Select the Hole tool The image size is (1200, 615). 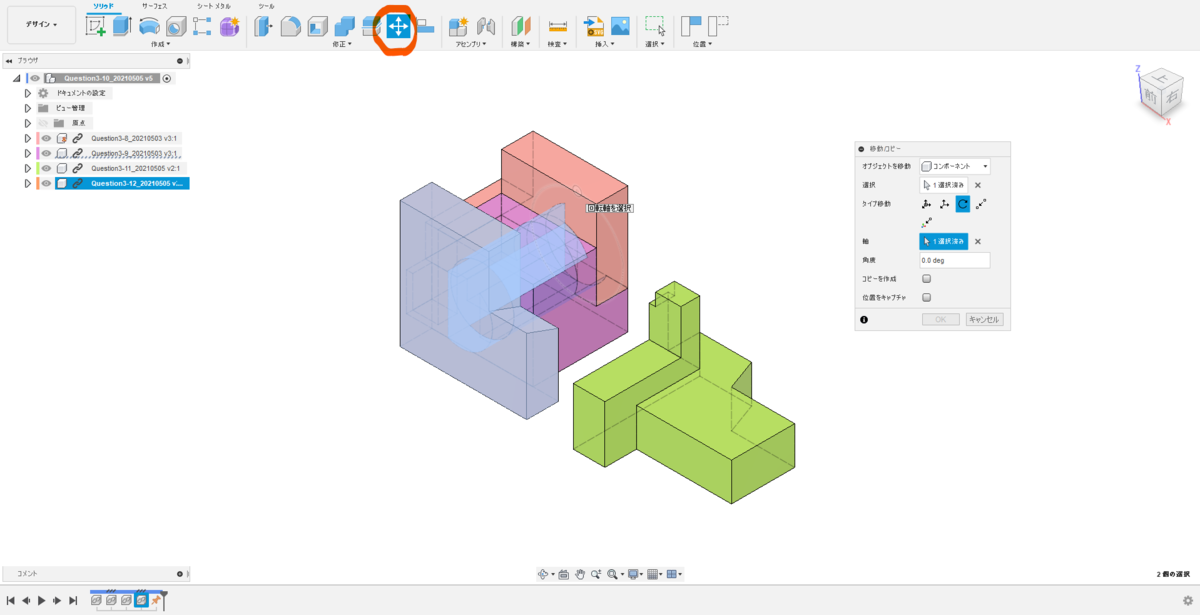tap(175, 27)
